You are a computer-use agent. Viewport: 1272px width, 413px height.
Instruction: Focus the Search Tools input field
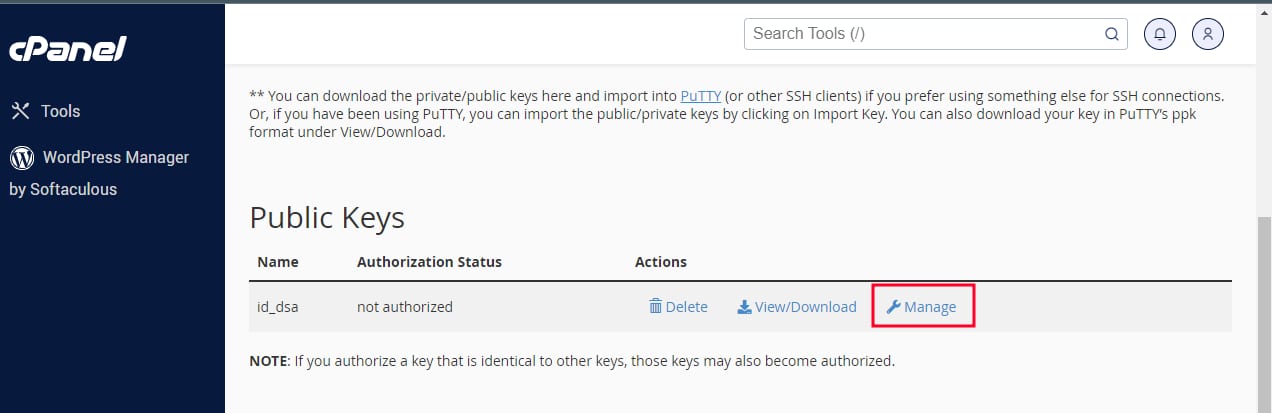point(935,34)
